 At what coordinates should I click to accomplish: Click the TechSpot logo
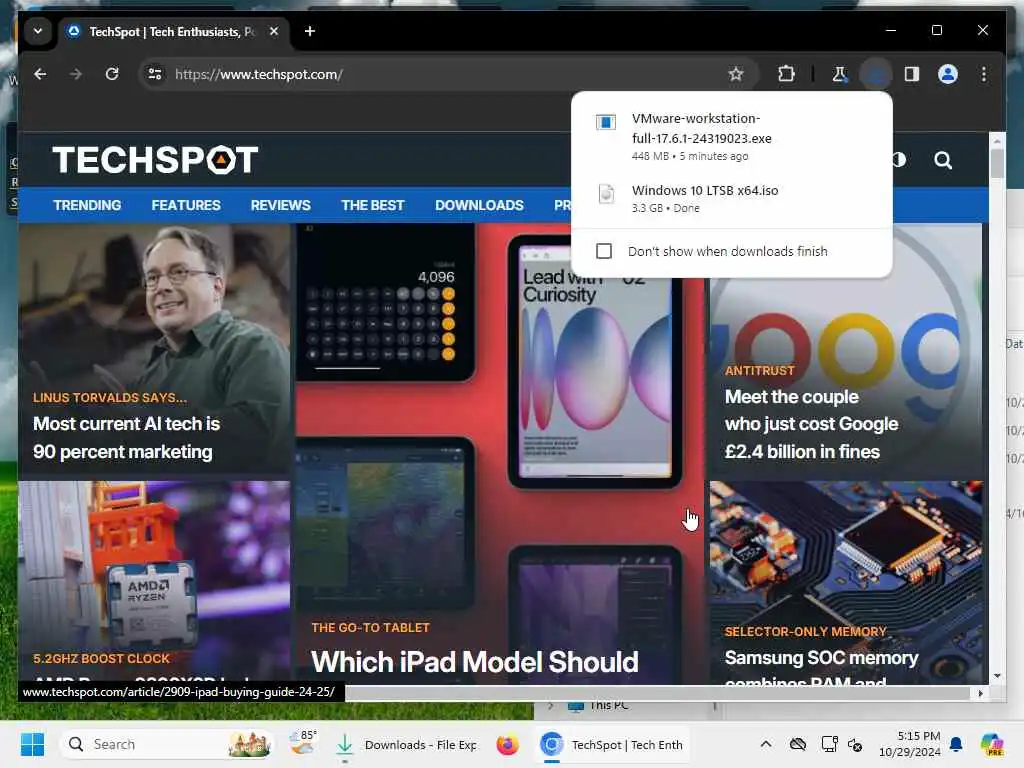coord(155,160)
